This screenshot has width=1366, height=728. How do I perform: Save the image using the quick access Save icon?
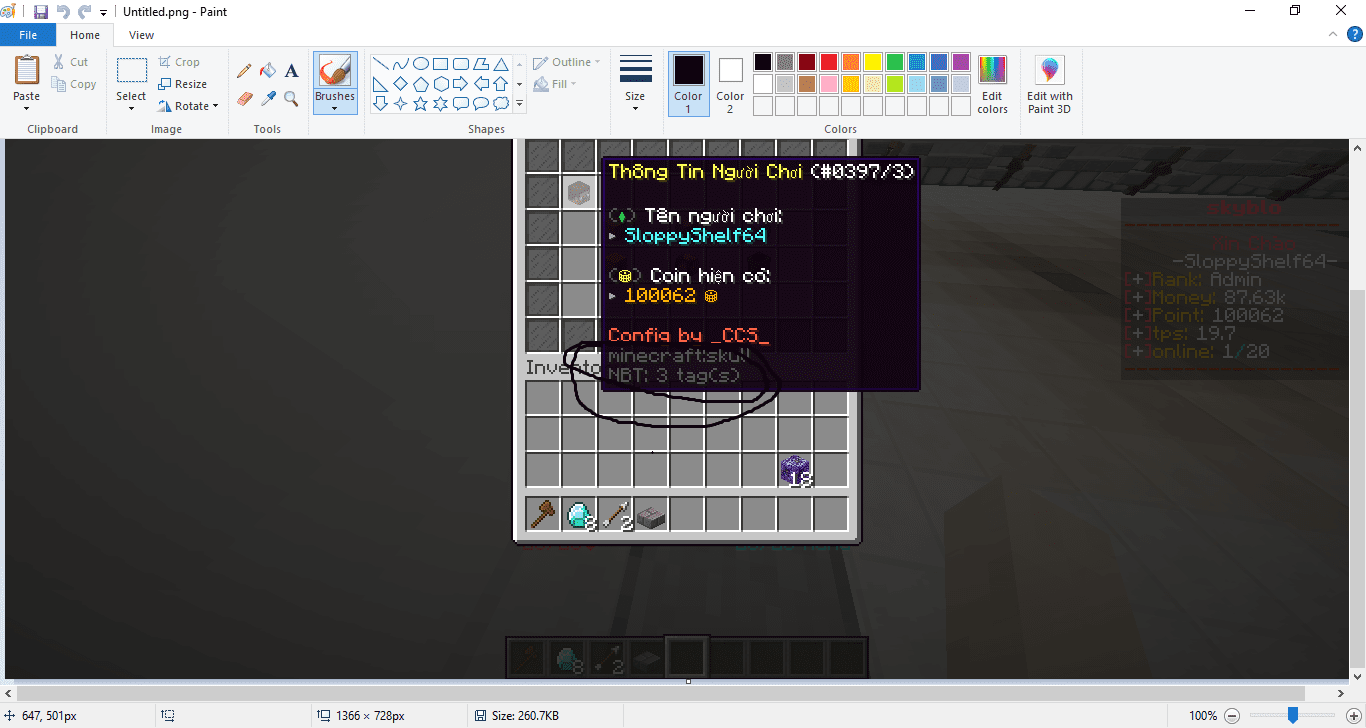(x=41, y=12)
